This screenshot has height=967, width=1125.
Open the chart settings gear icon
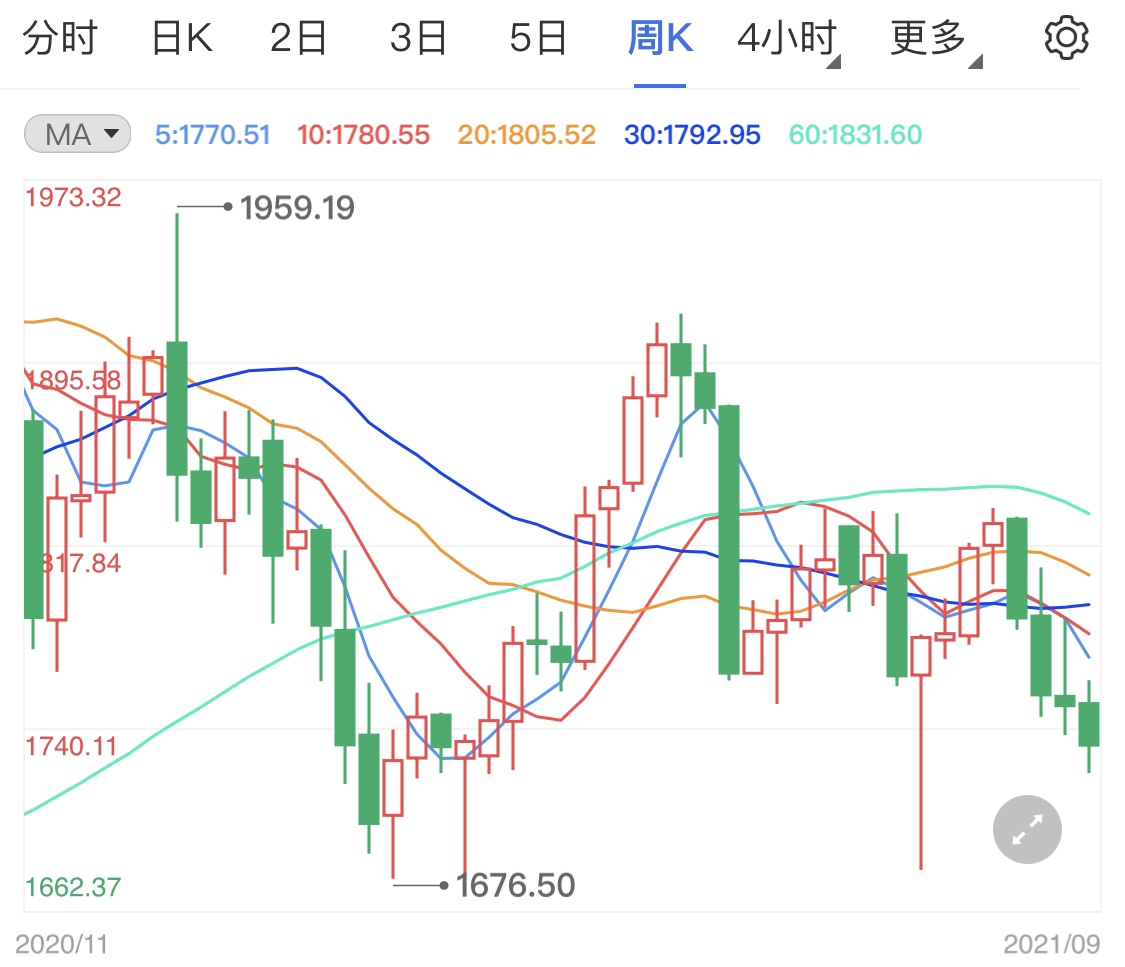point(1066,38)
